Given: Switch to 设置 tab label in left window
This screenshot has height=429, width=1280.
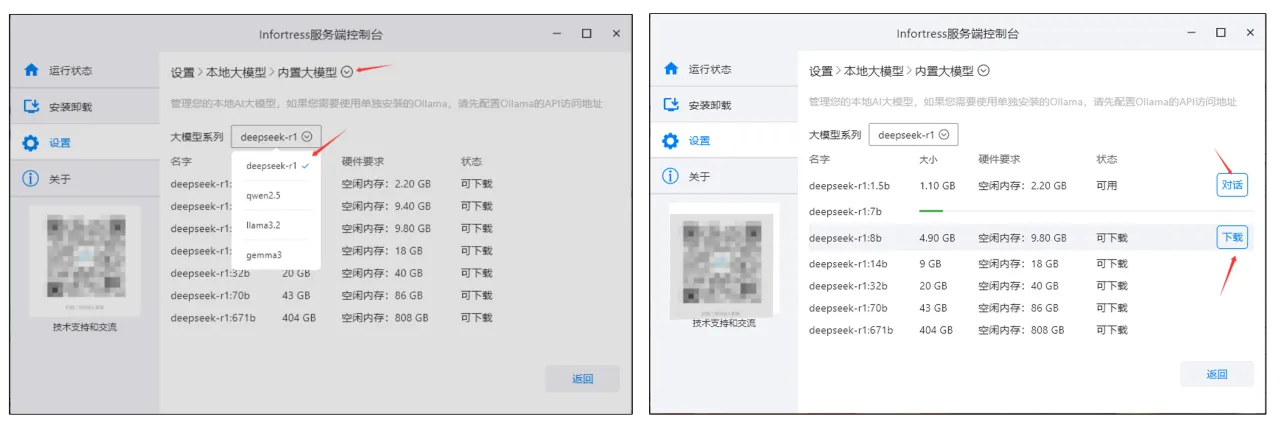Looking at the screenshot, I should 60,143.
